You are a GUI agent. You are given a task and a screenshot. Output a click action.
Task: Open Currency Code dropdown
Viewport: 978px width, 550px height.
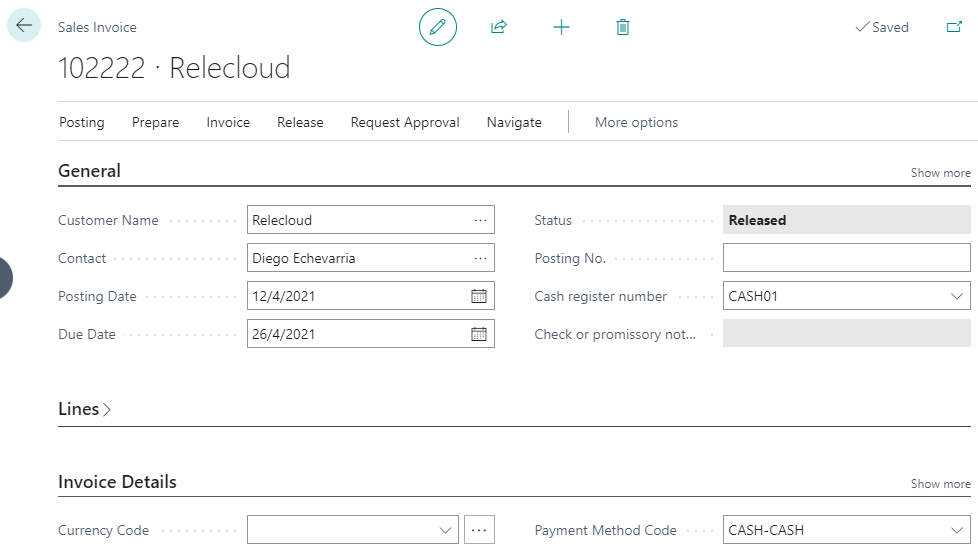pyautogui.click(x=445, y=530)
